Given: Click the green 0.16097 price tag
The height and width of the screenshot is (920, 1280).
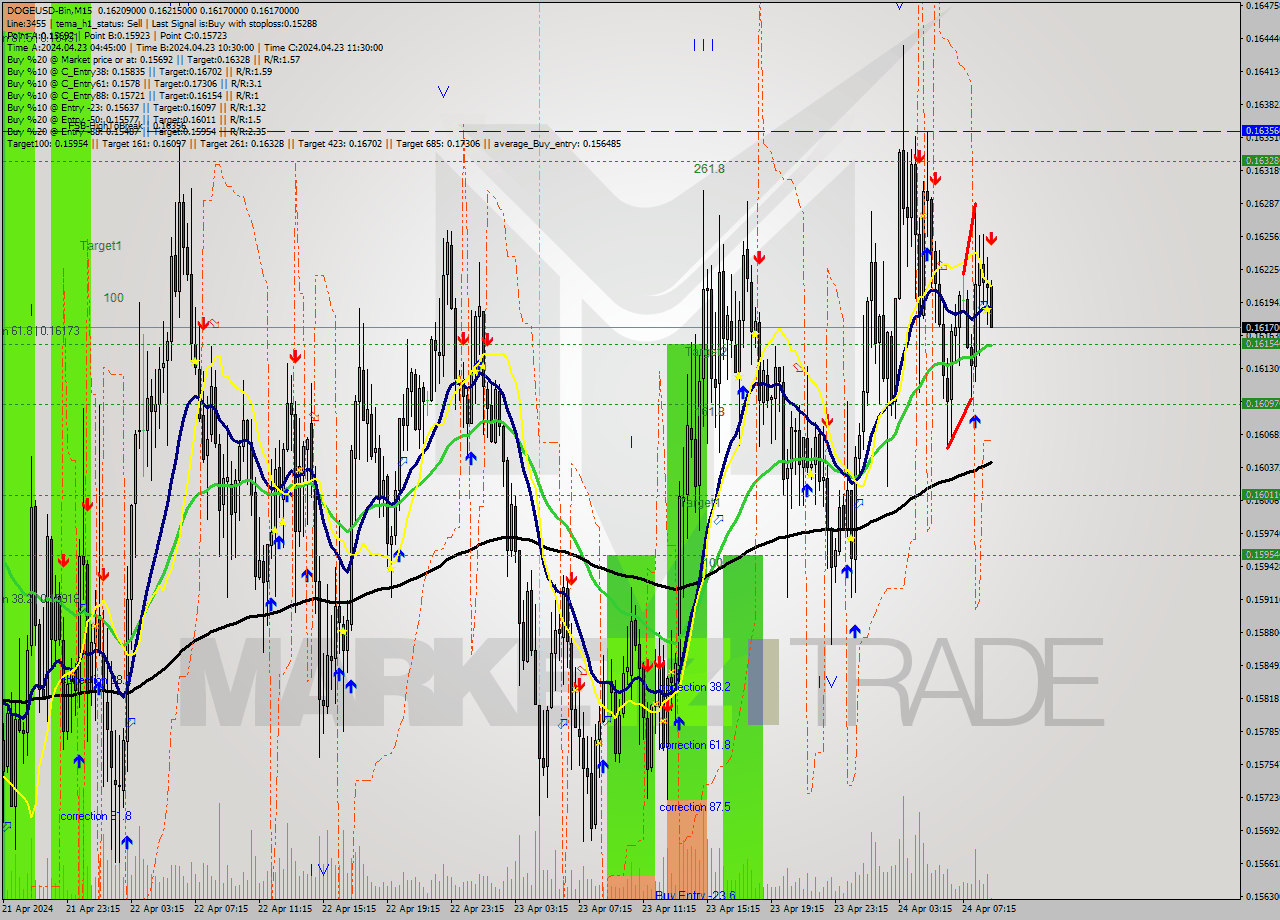Looking at the screenshot, I should [1260, 403].
